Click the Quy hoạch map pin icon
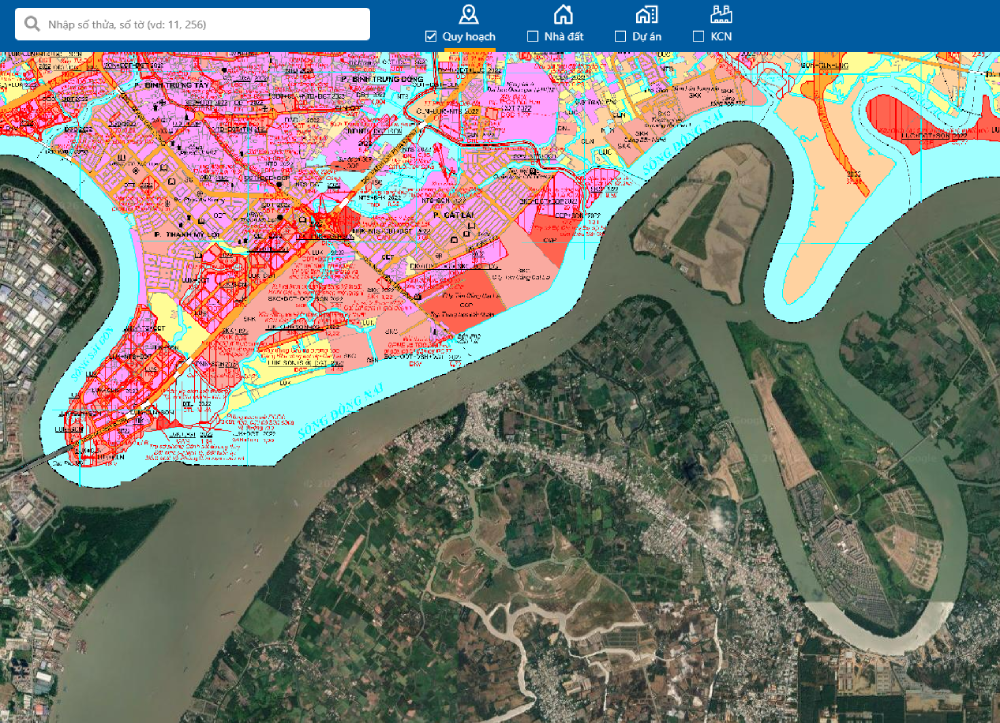The image size is (1000, 723). (468, 14)
